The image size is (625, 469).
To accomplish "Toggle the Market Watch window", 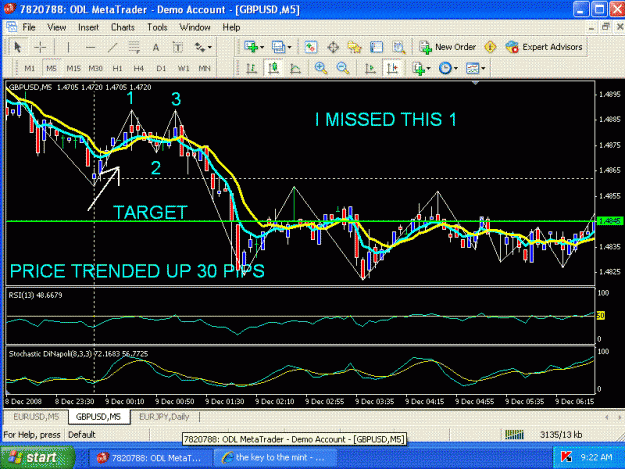I will click(x=311, y=47).
